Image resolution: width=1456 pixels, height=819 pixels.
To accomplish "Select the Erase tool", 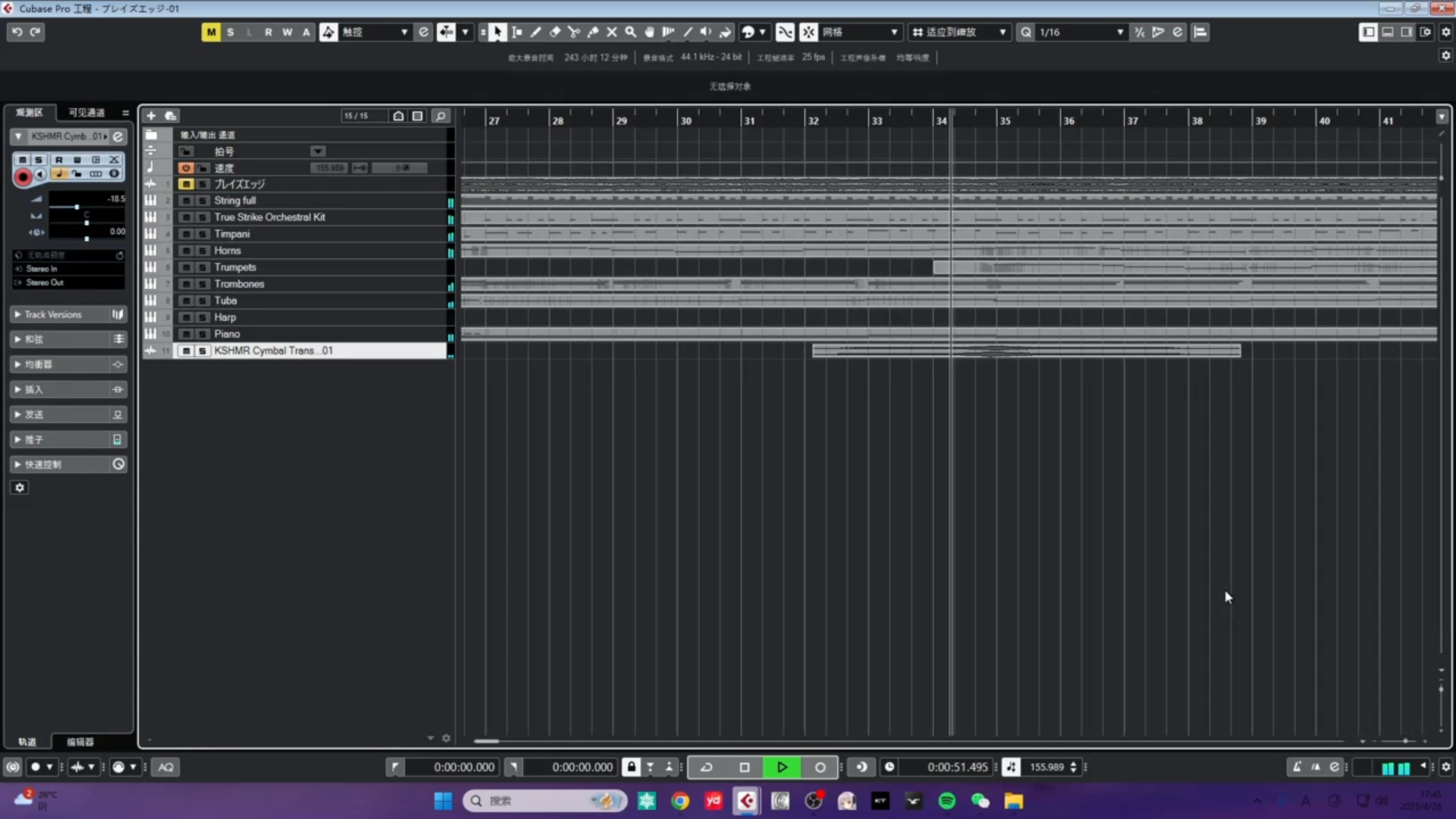I will 554,32.
